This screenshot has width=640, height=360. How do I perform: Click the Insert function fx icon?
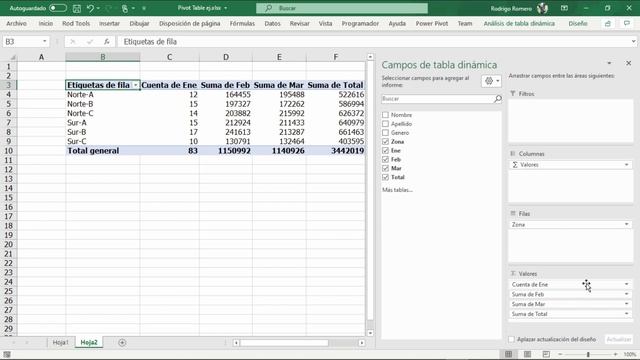tap(107, 42)
